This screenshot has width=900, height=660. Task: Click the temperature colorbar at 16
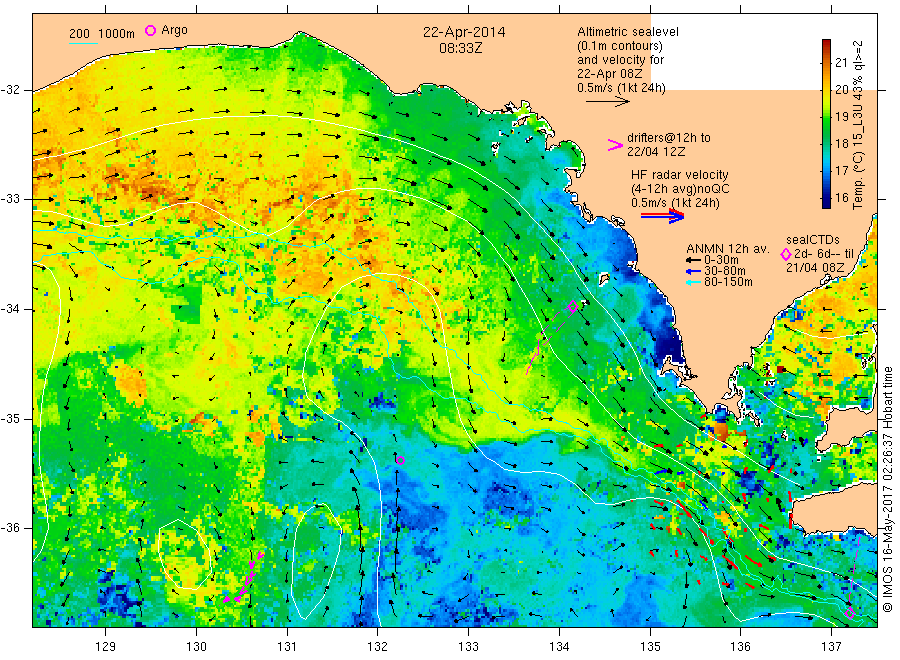click(x=826, y=197)
